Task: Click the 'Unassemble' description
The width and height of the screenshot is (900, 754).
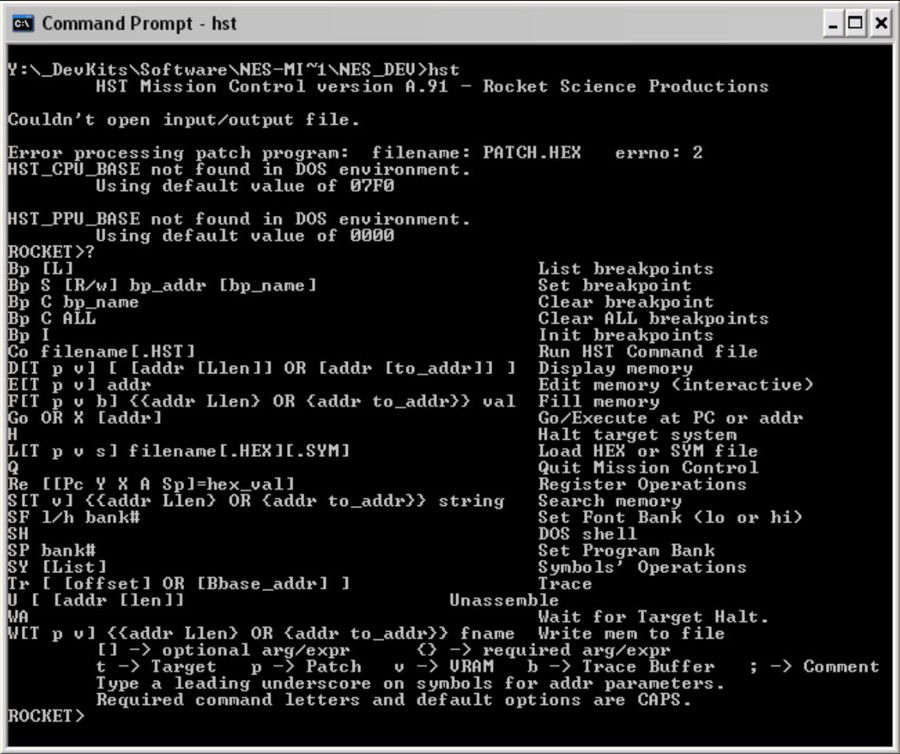Action: (x=504, y=601)
